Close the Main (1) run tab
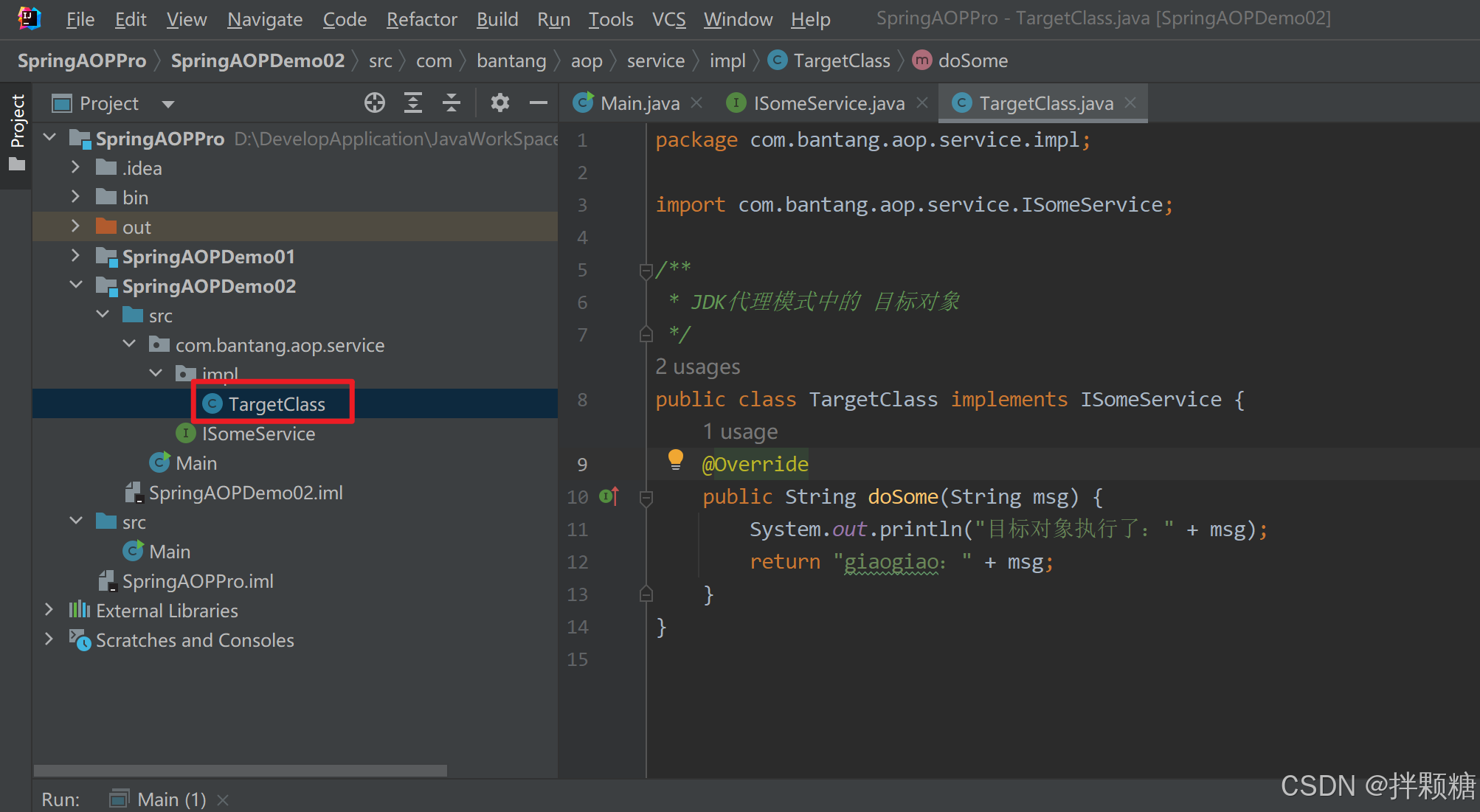1480x812 pixels. point(223,800)
